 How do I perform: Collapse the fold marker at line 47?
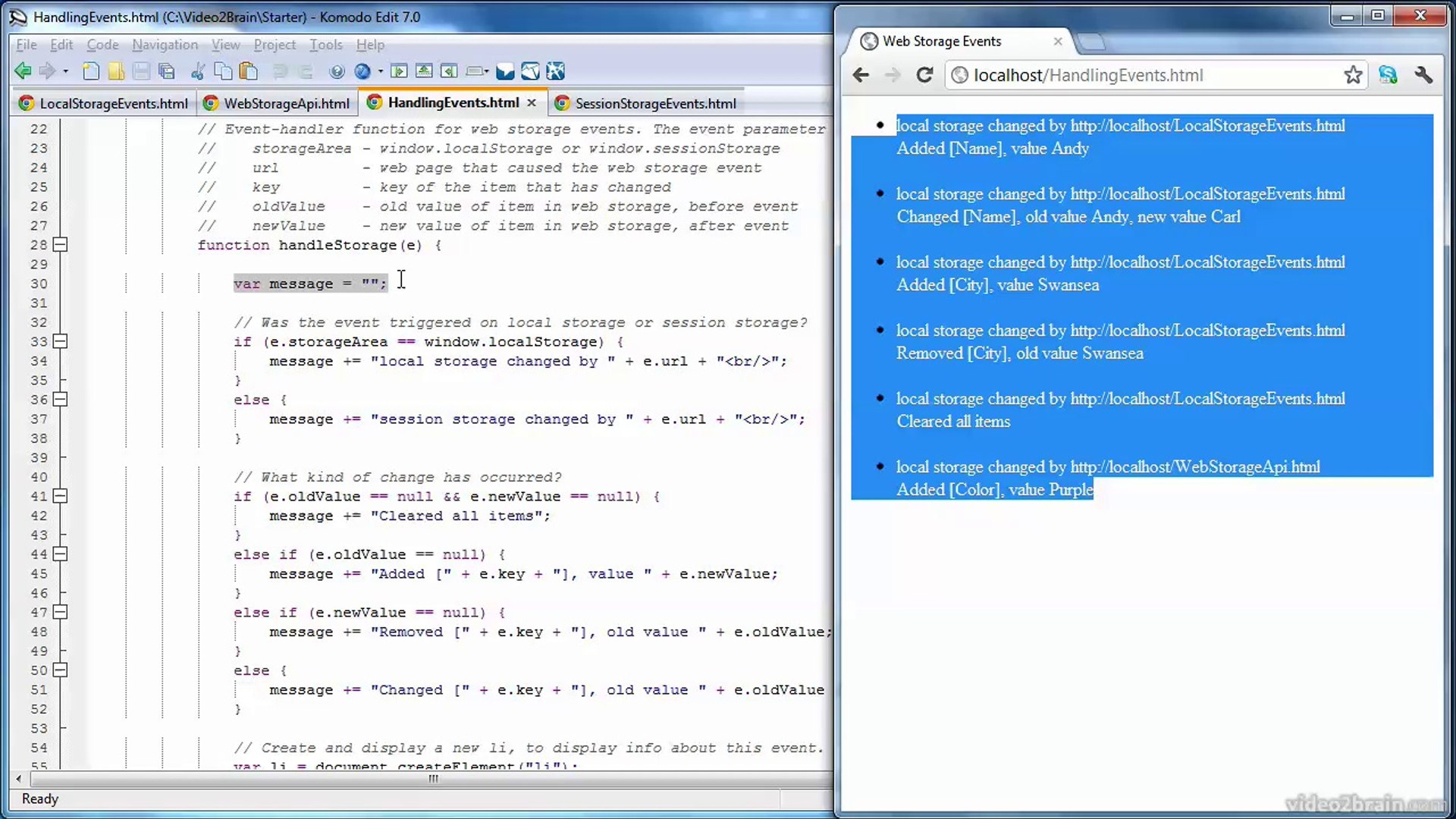[60, 612]
